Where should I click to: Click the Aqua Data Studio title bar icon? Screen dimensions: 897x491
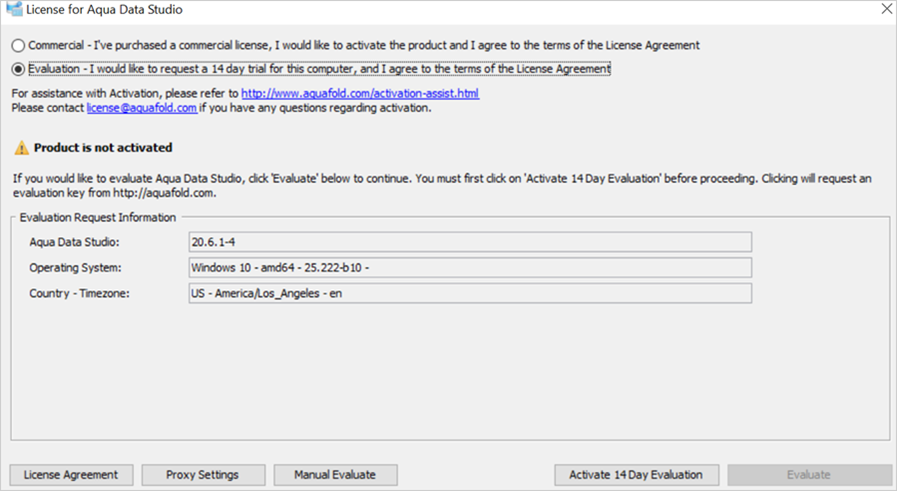click(x=14, y=9)
